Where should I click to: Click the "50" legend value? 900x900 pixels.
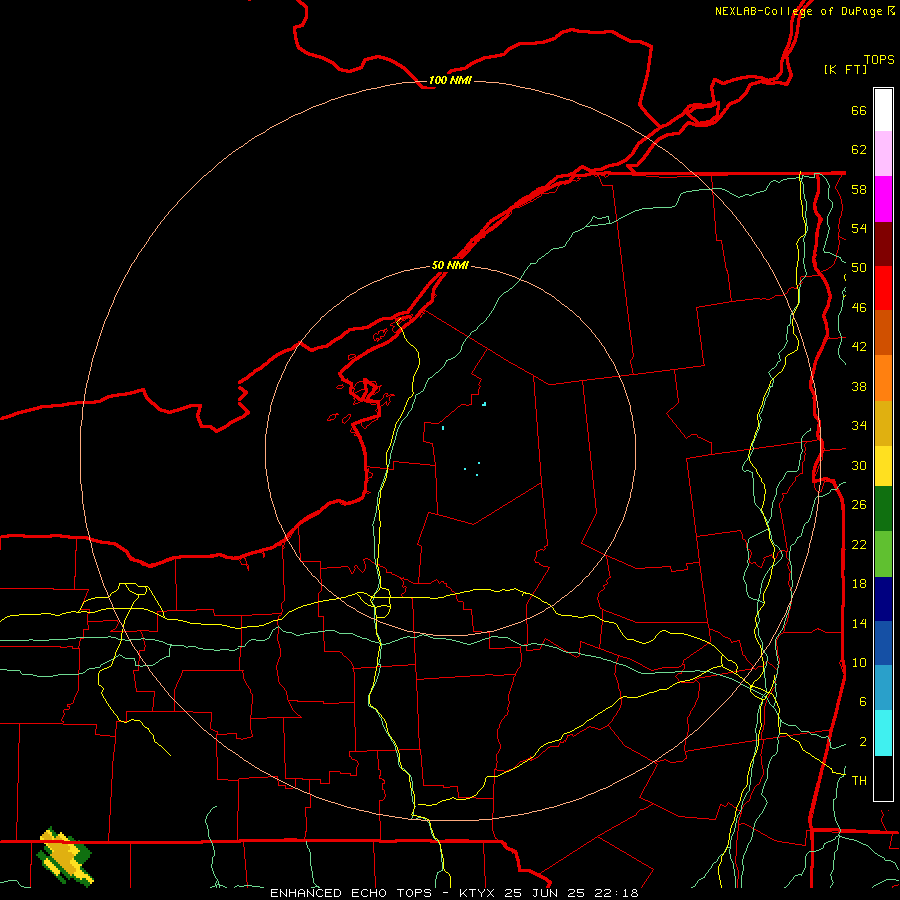pyautogui.click(x=859, y=268)
